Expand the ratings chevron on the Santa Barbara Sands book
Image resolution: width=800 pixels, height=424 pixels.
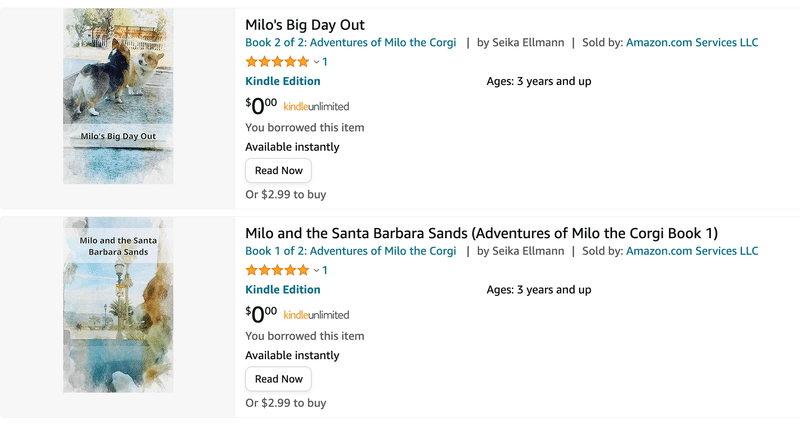tap(316, 271)
